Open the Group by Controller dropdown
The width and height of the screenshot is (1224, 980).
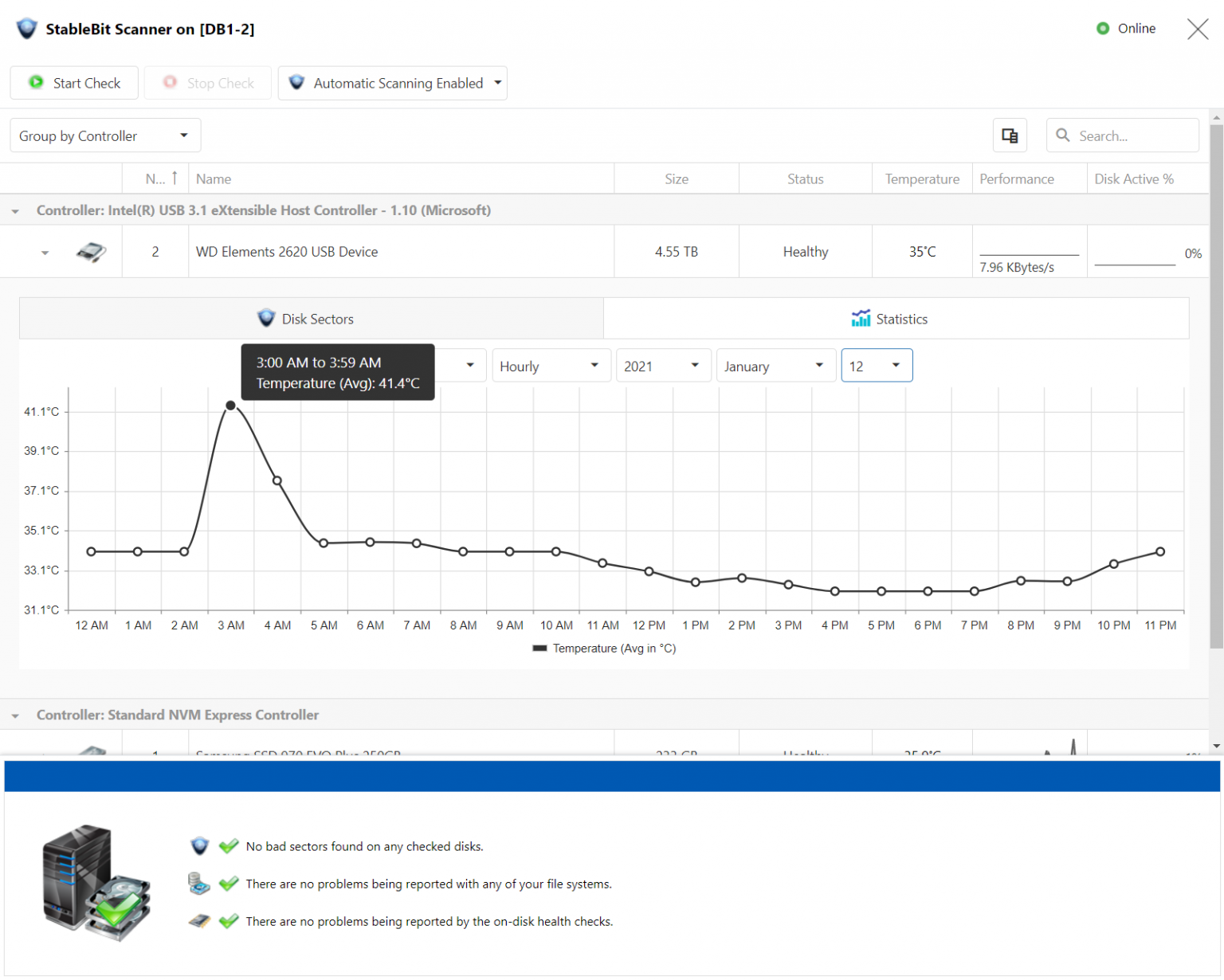tap(104, 135)
